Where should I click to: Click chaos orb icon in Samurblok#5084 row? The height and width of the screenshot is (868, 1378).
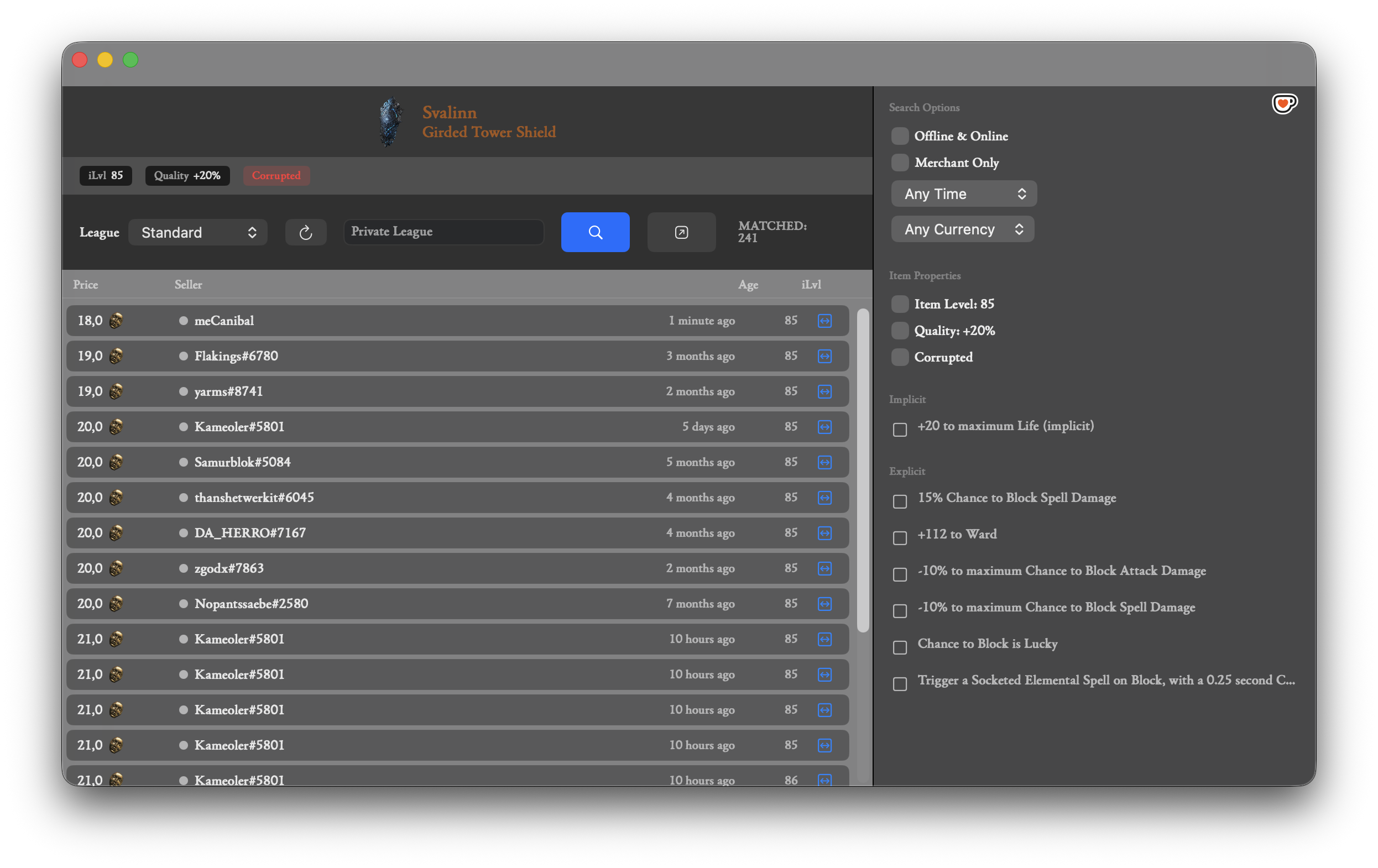116,462
